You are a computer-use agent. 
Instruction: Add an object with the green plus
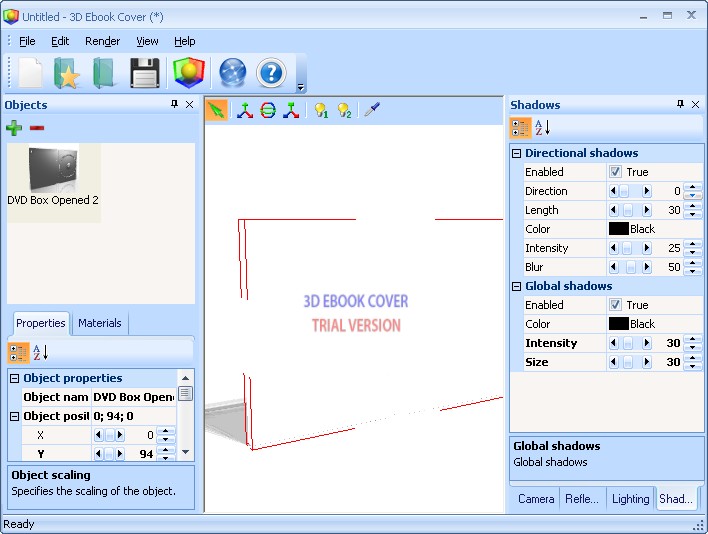[14, 127]
